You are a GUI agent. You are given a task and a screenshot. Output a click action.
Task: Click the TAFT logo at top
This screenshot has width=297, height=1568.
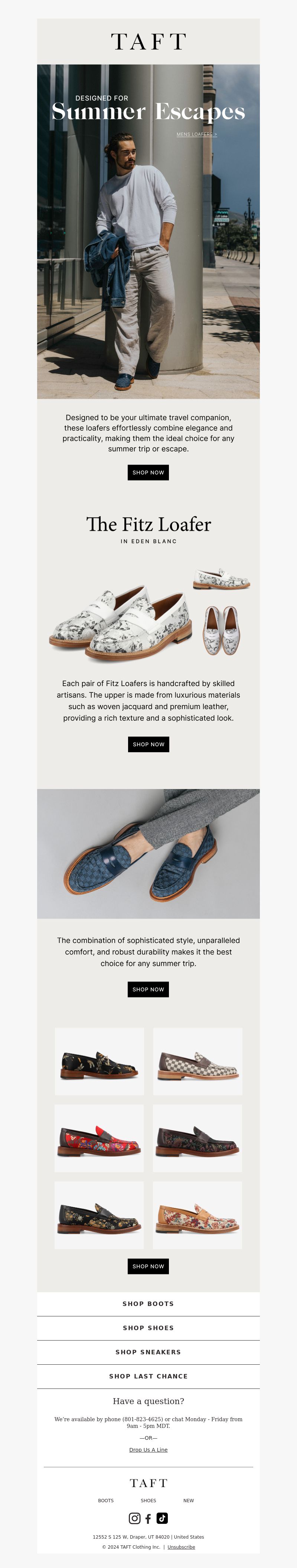coord(148,42)
